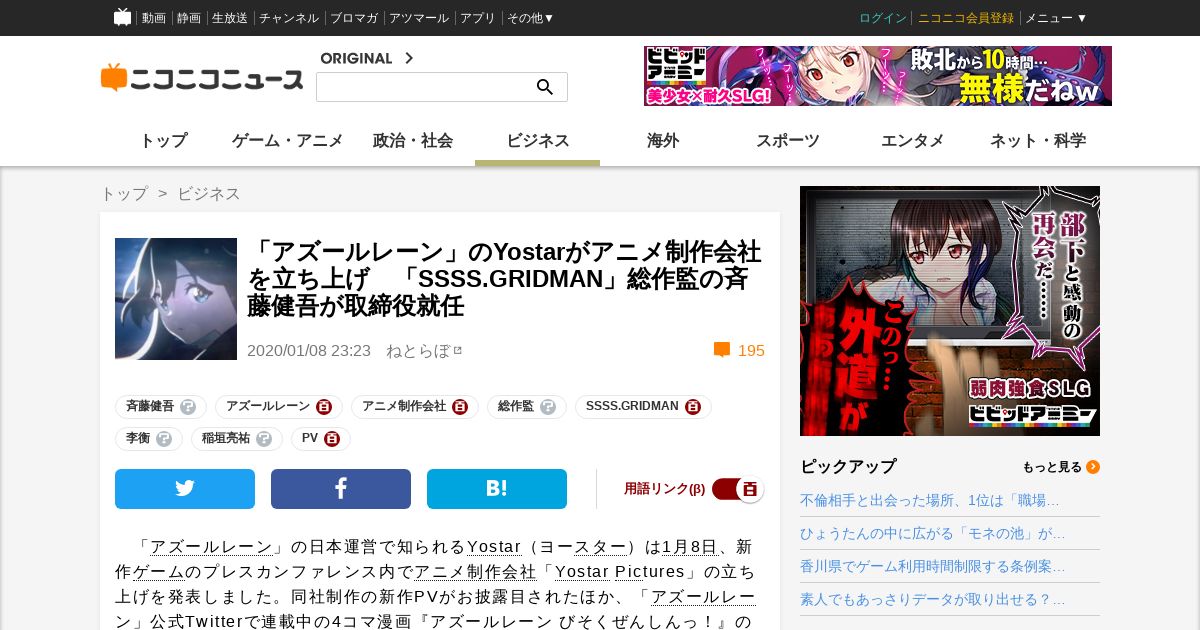Open the 海外 tab
The width and height of the screenshot is (1200, 630).
[x=663, y=141]
